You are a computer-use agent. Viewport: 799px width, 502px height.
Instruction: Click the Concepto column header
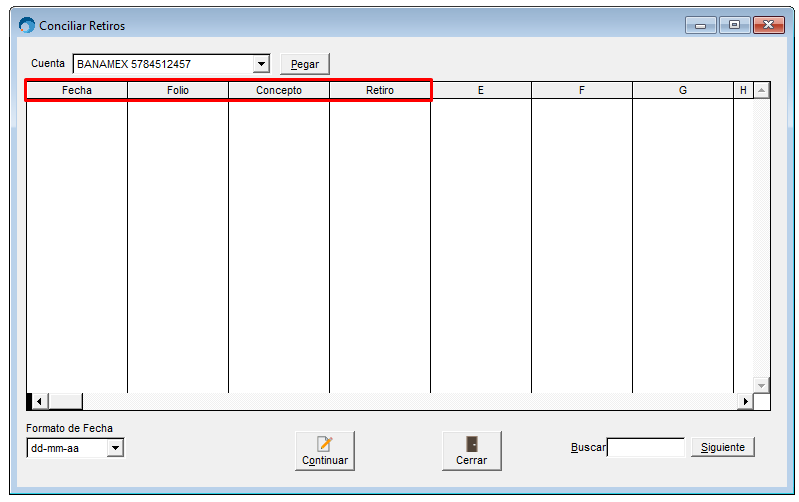click(279, 90)
